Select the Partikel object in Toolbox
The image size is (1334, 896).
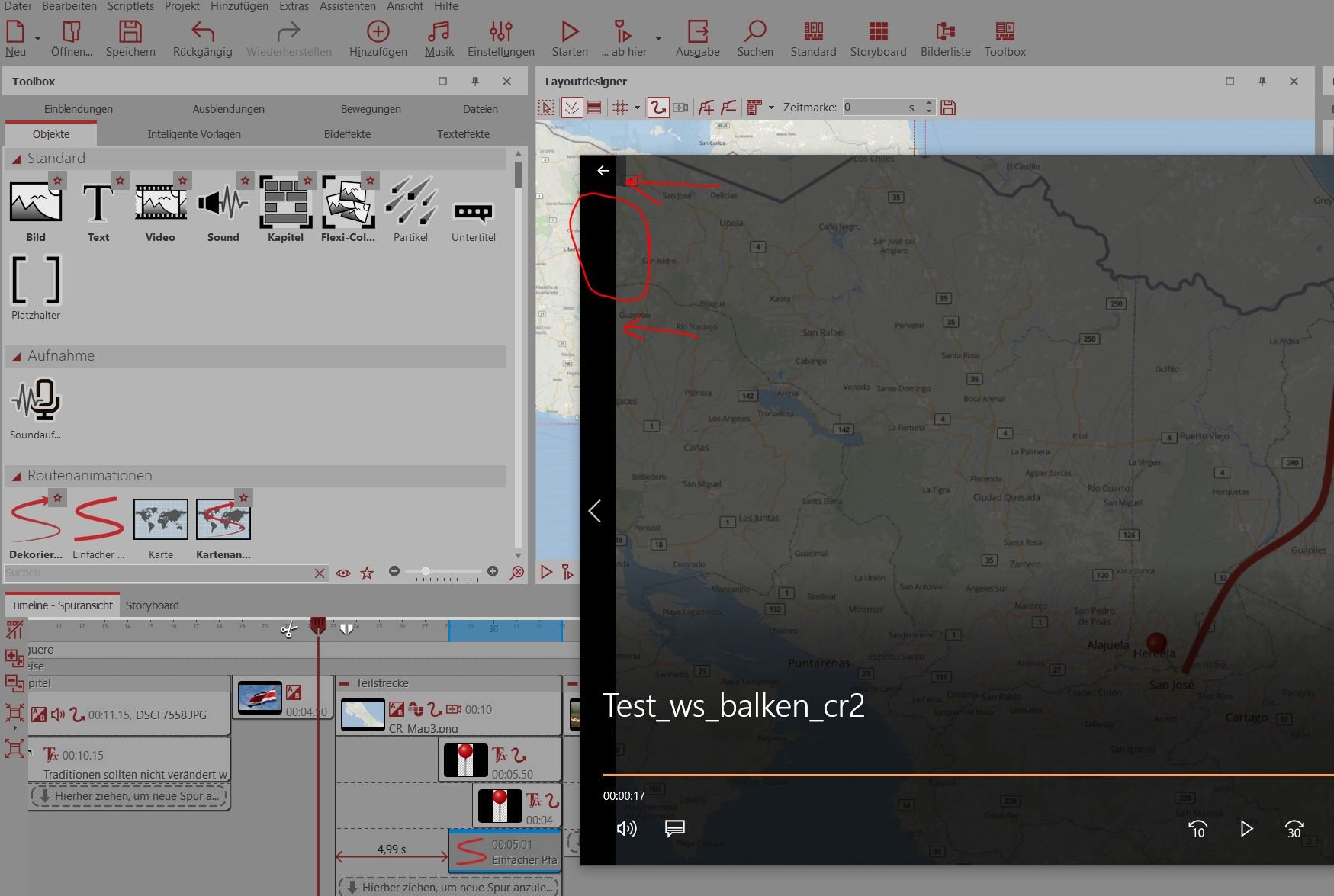(410, 203)
